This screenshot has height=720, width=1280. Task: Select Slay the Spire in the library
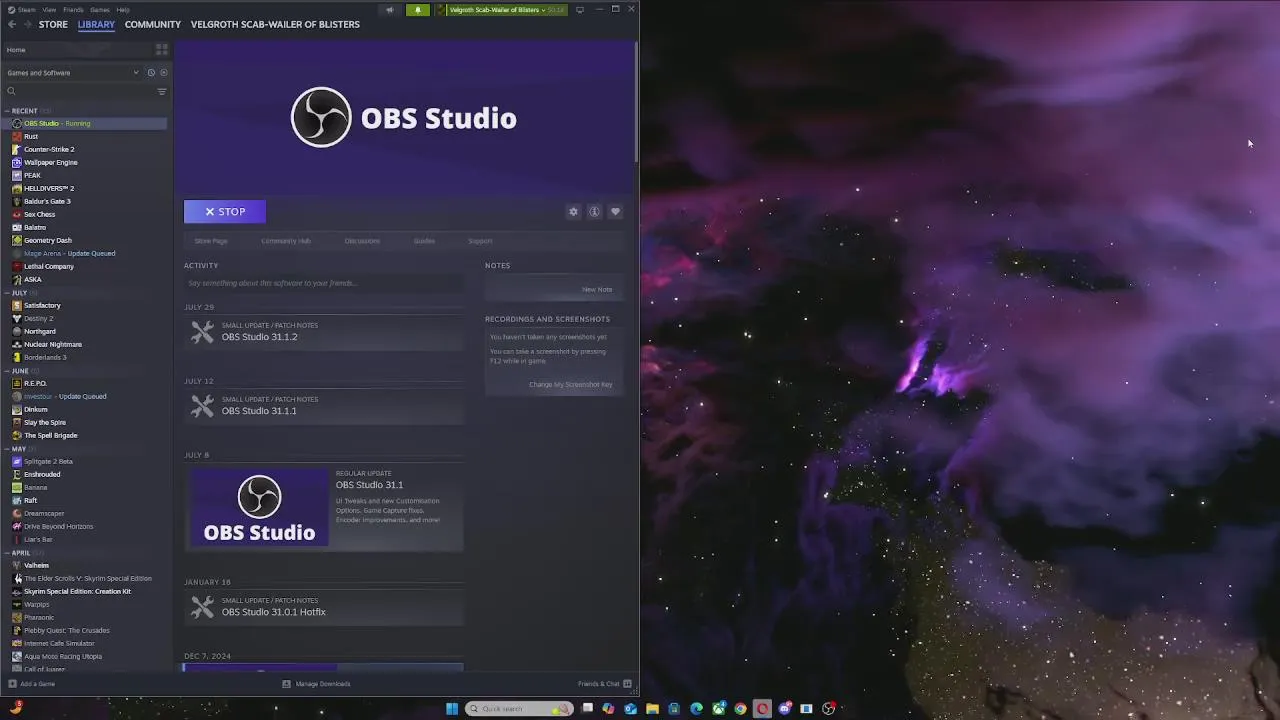[45, 422]
